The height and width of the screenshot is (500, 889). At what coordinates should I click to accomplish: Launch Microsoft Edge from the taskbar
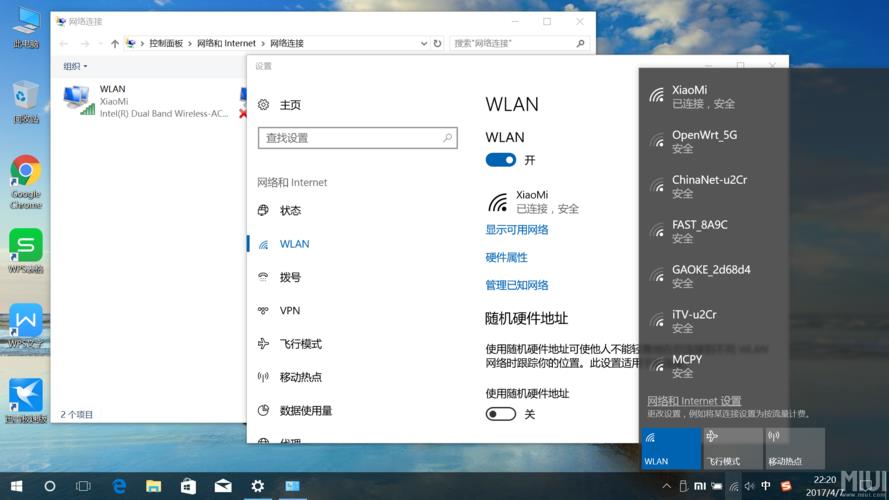tap(119, 486)
